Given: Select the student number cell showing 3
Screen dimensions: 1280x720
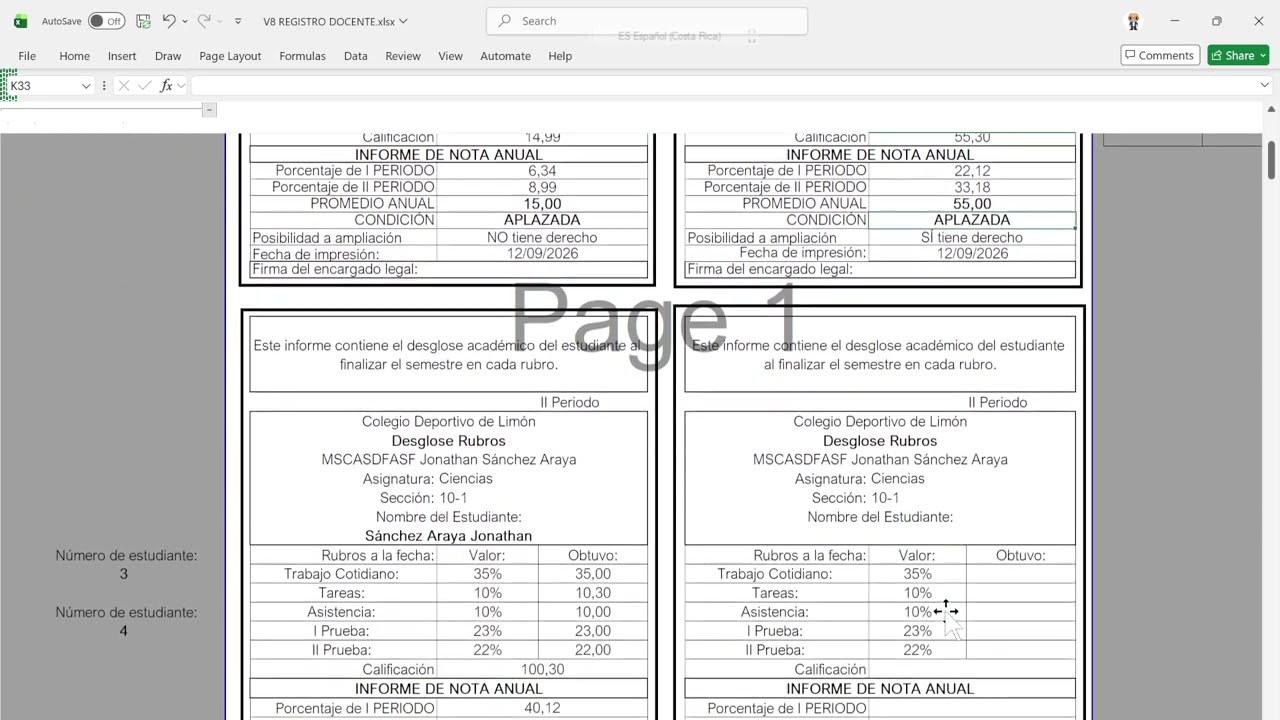Looking at the screenshot, I should click(123, 574).
